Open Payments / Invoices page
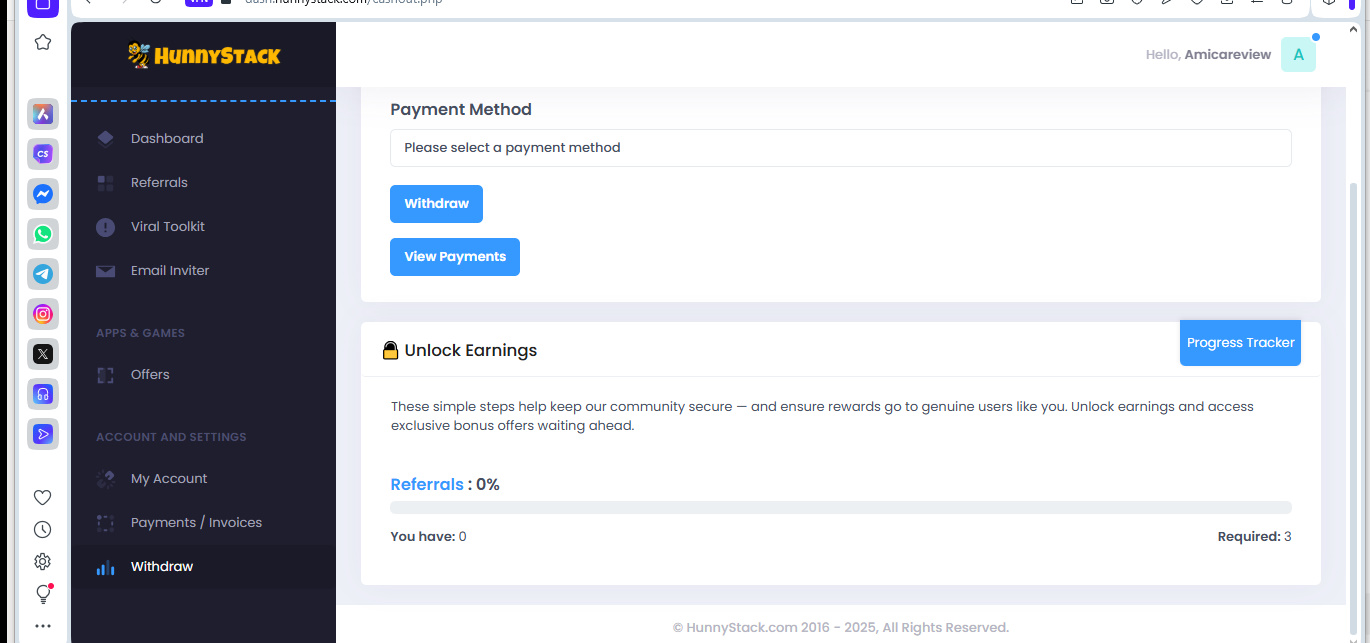Image resolution: width=1370 pixels, height=643 pixels. pyautogui.click(x=196, y=522)
